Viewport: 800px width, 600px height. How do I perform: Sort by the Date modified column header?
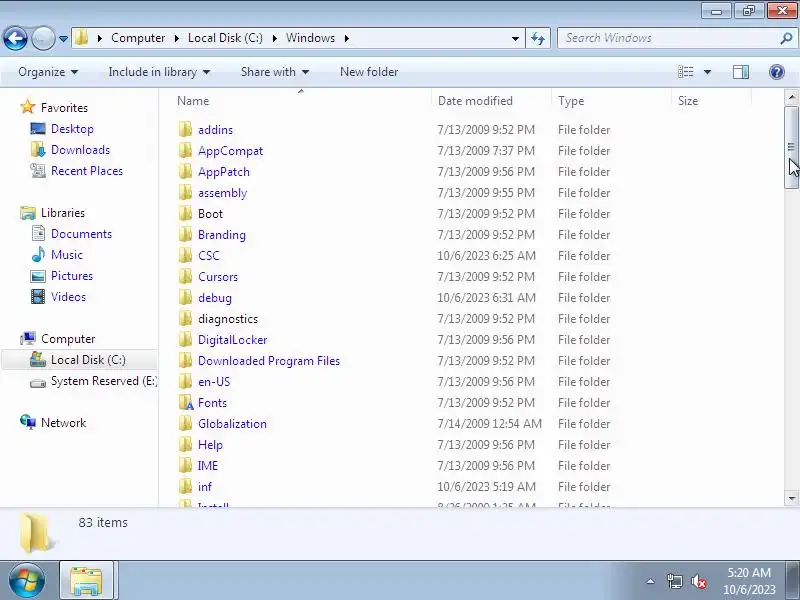491,101
